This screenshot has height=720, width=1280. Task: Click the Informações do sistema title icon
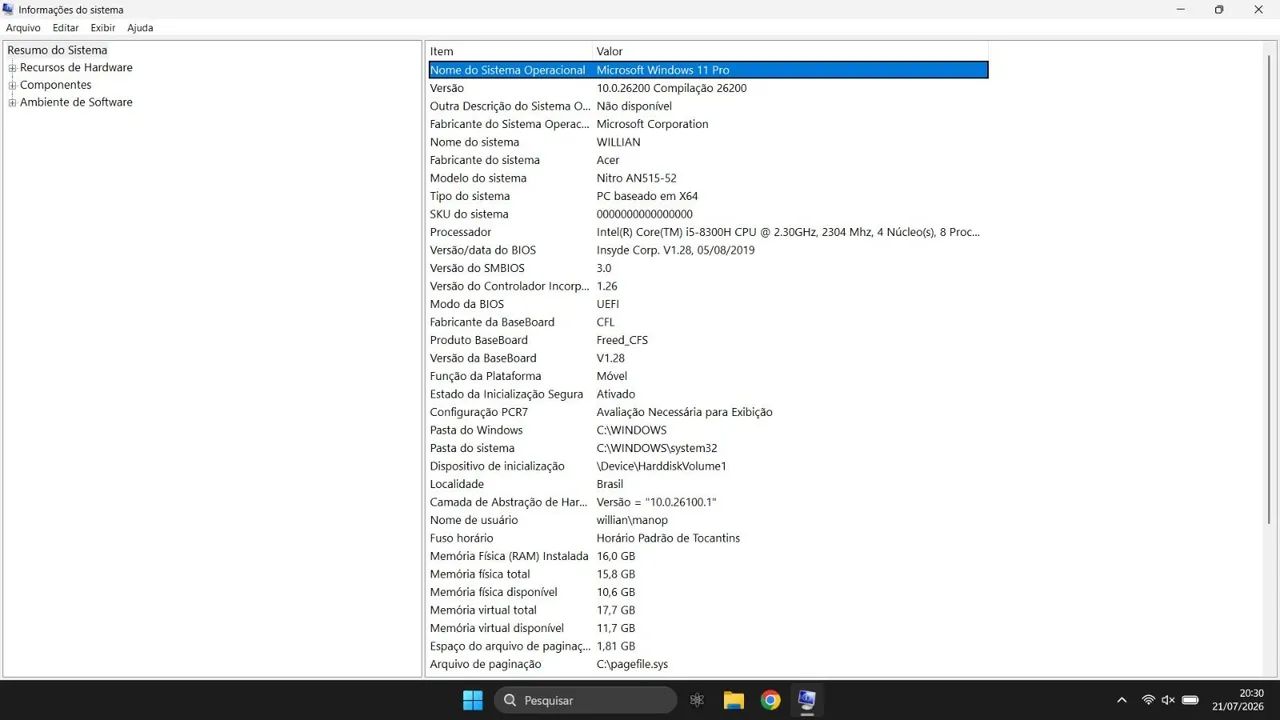(9, 9)
